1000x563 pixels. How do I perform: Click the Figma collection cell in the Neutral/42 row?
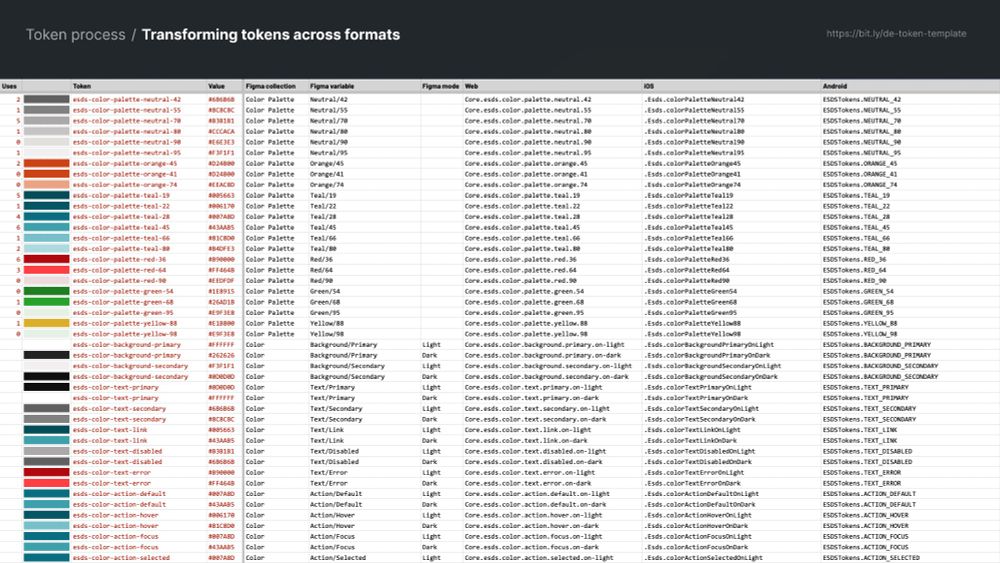click(270, 99)
